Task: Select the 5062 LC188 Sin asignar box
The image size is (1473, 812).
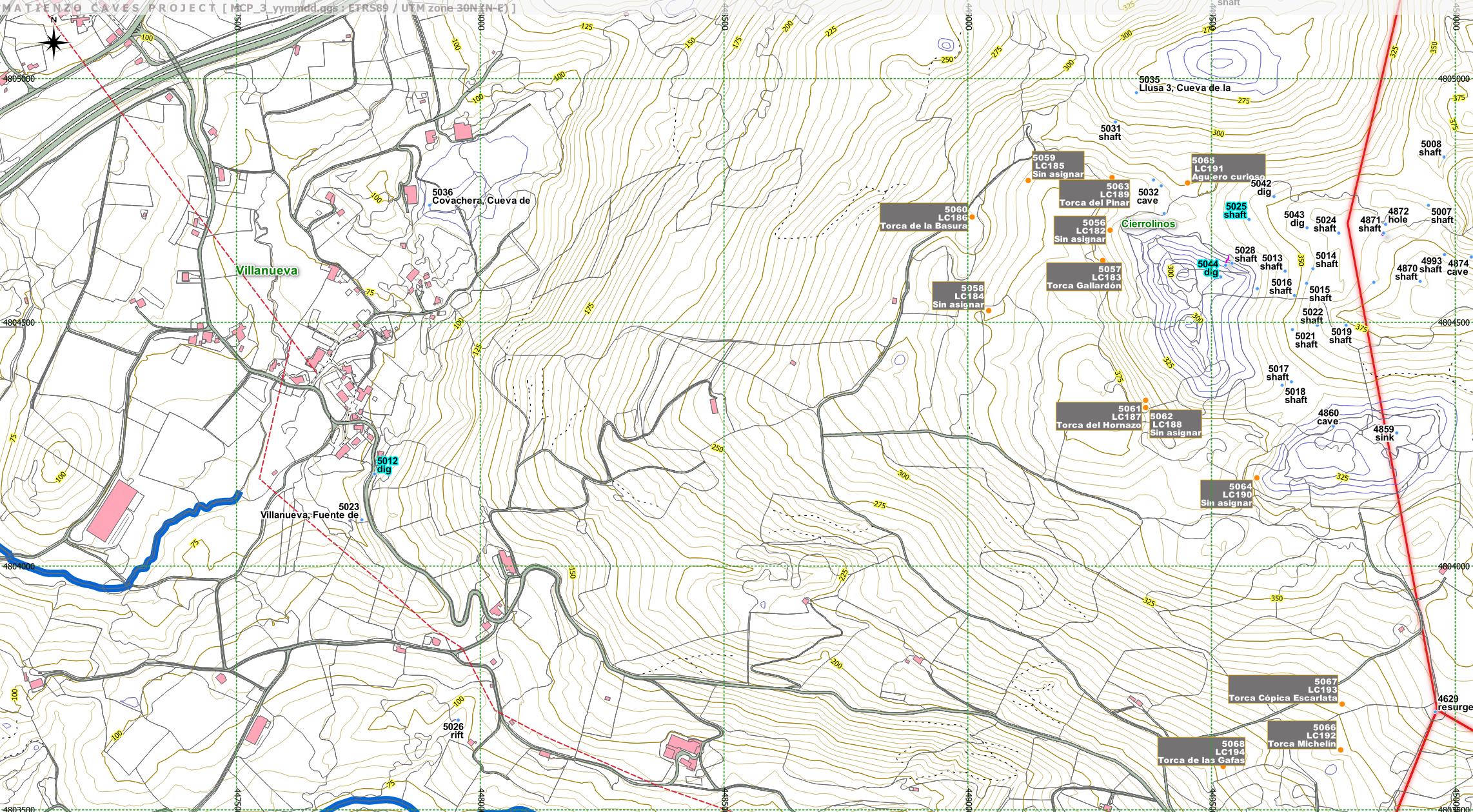Action: (x=1175, y=424)
